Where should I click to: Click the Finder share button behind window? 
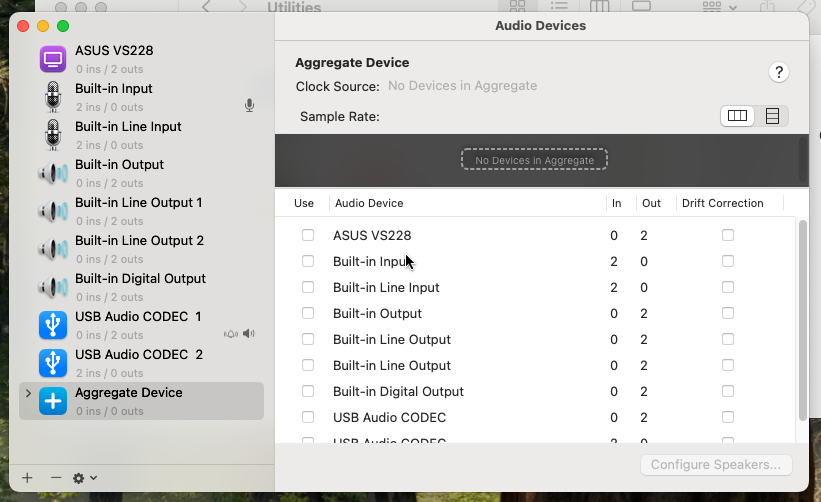pos(767,6)
